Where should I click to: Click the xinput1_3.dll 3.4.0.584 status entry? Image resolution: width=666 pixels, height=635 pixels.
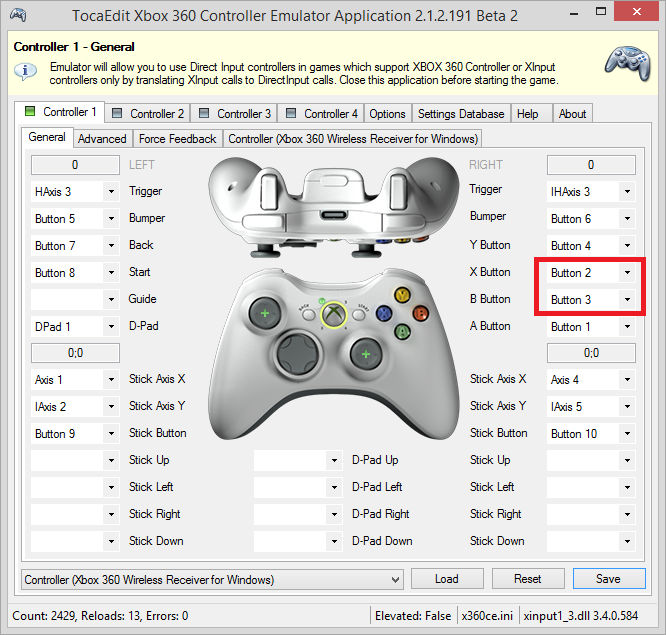click(581, 616)
